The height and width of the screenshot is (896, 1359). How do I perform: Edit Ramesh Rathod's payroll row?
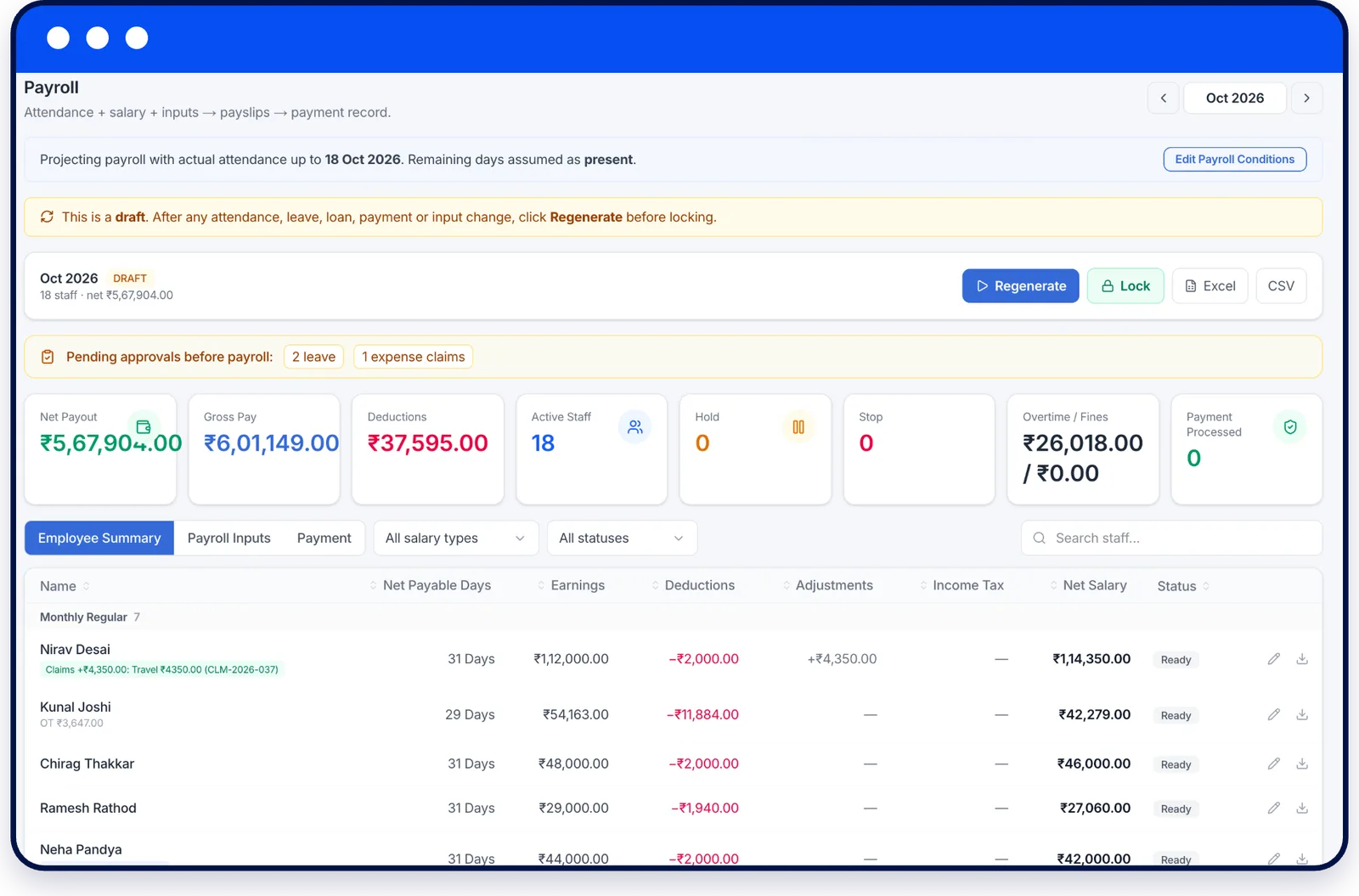pos(1273,809)
